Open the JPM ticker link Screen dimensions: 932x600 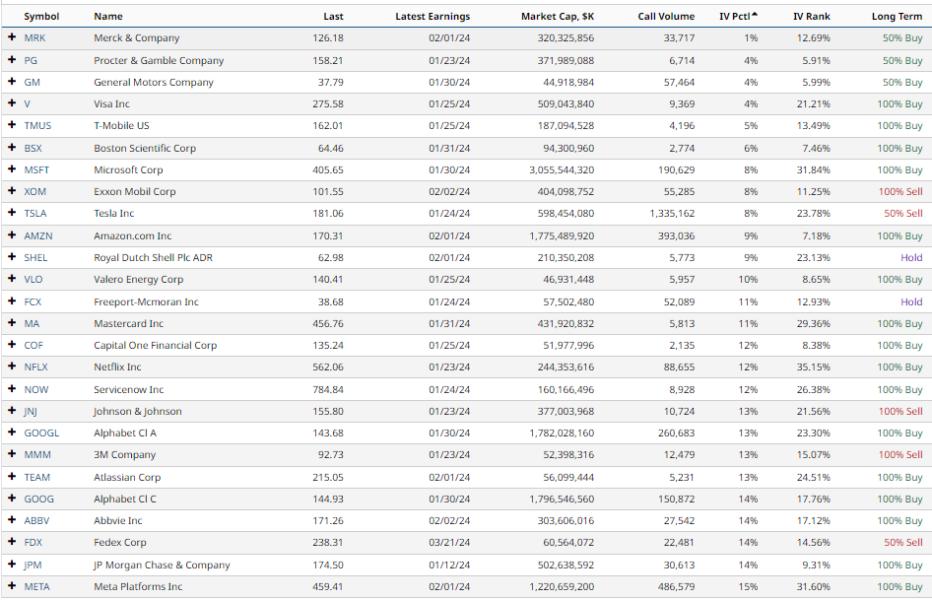(x=33, y=565)
